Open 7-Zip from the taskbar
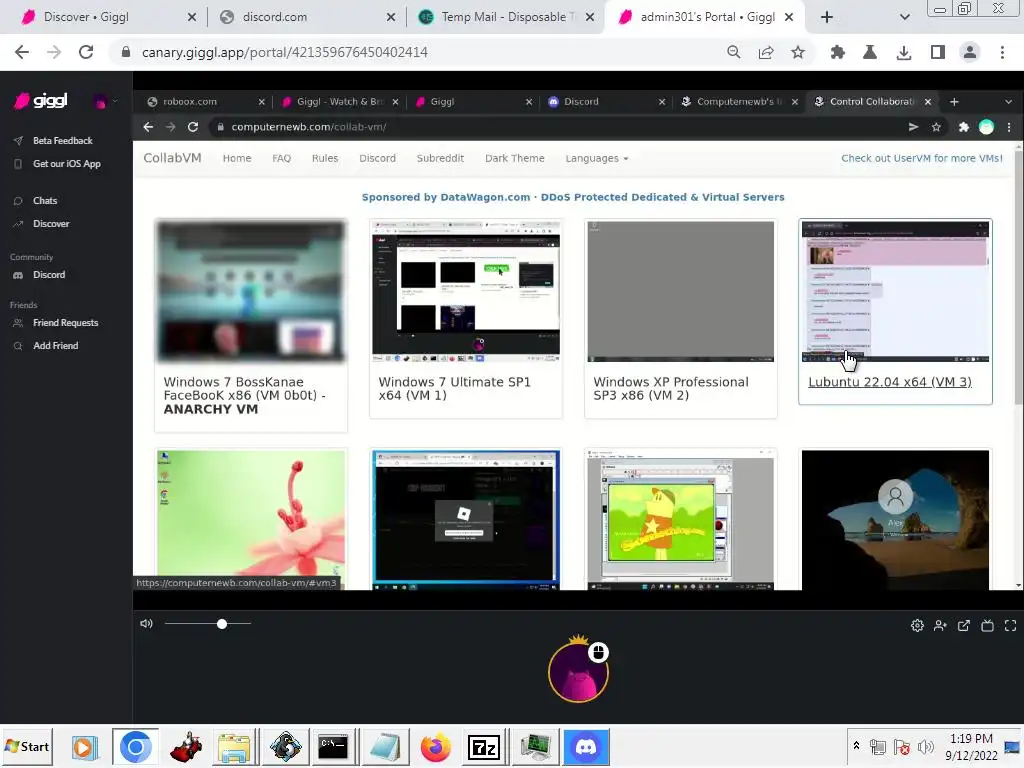The image size is (1024, 768). tap(484, 747)
